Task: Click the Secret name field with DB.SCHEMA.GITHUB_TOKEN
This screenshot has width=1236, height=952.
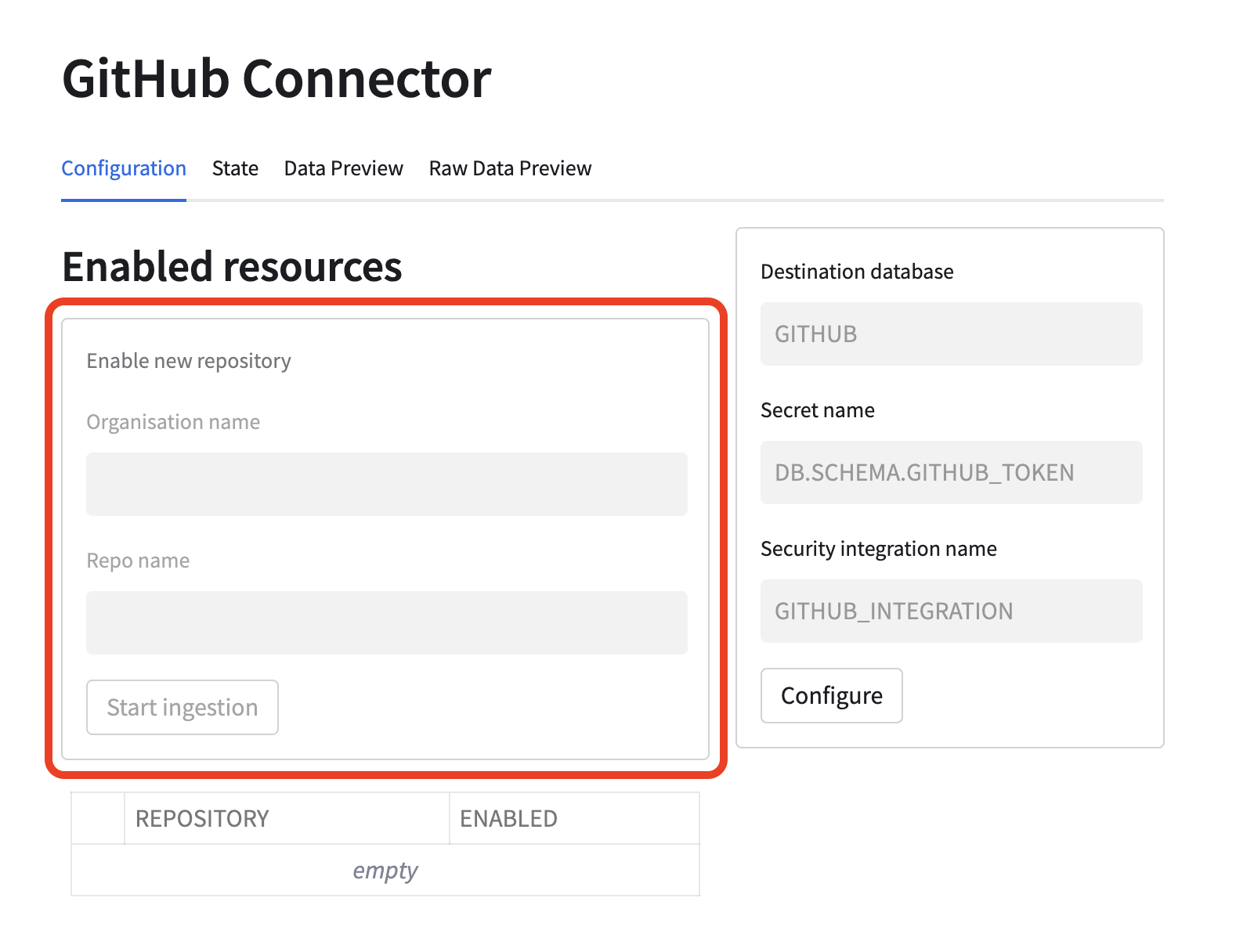Action: [x=951, y=473]
